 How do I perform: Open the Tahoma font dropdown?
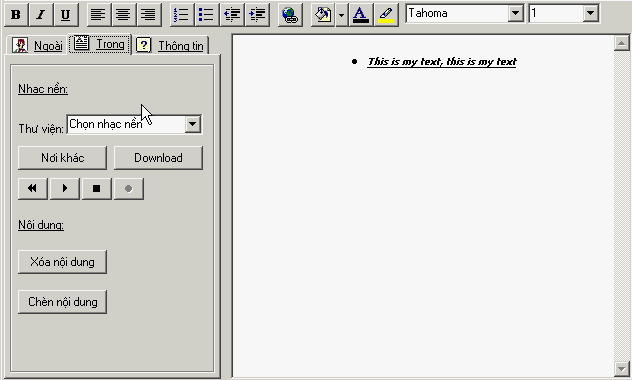pos(515,13)
